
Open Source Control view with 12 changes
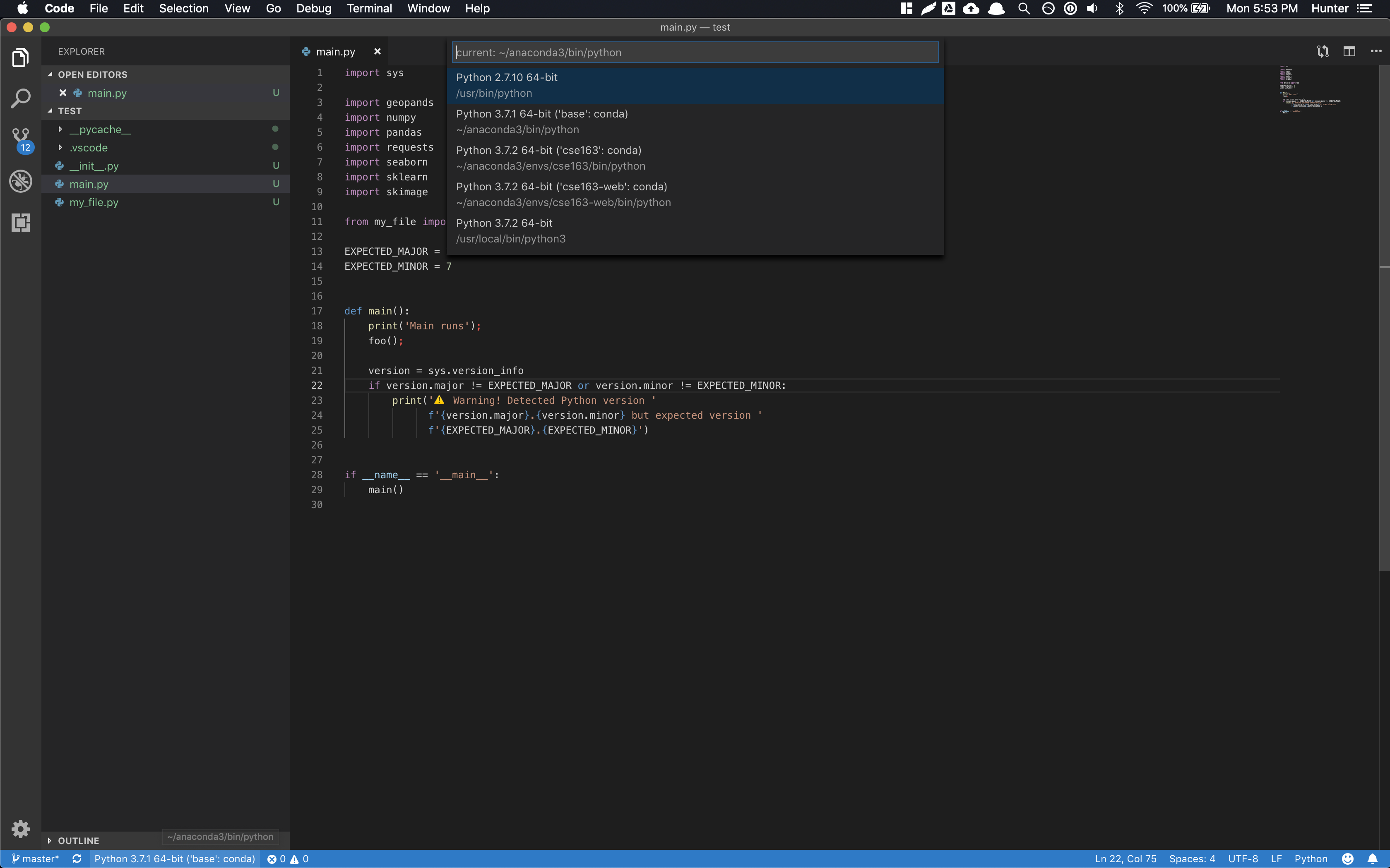pyautogui.click(x=21, y=140)
